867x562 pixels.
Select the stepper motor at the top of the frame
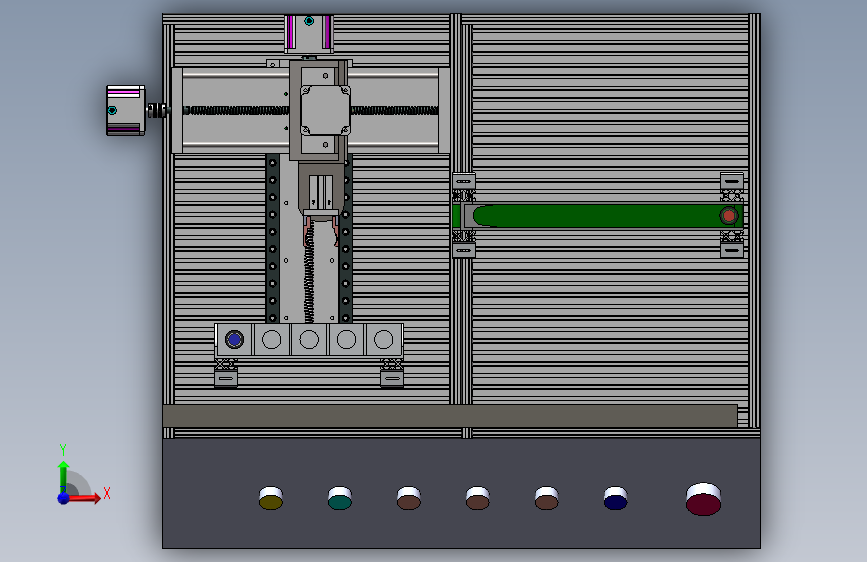[309, 34]
